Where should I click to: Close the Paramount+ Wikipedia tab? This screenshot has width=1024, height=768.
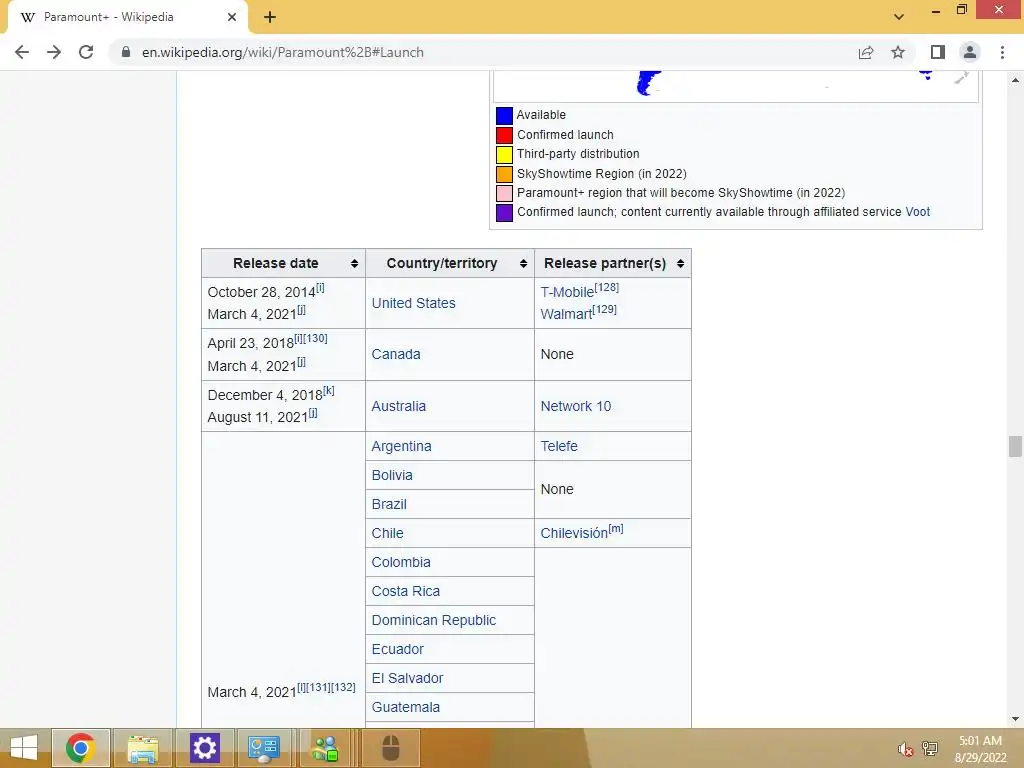point(232,17)
